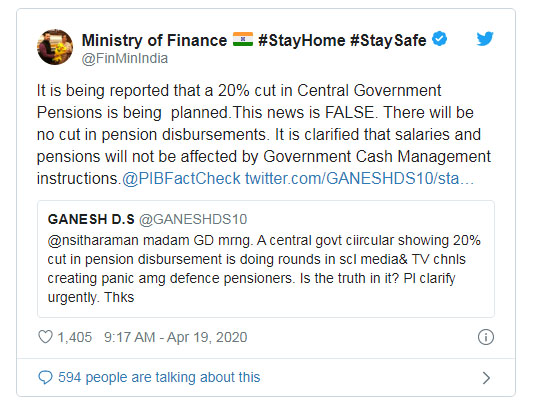The height and width of the screenshot is (408, 536).
Task: Click the 1,405 likes count
Action: 75,337
